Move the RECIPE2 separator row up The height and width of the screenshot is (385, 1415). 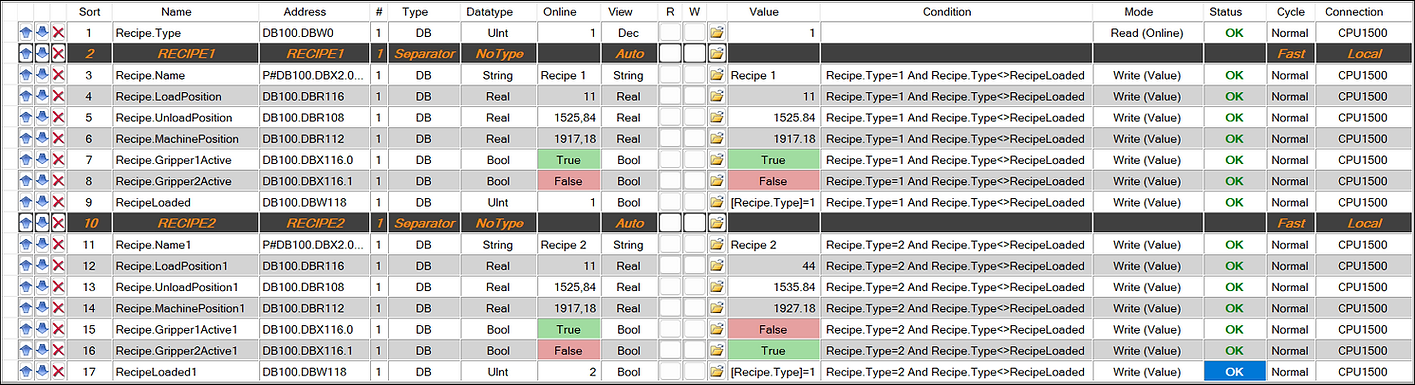click(25, 223)
